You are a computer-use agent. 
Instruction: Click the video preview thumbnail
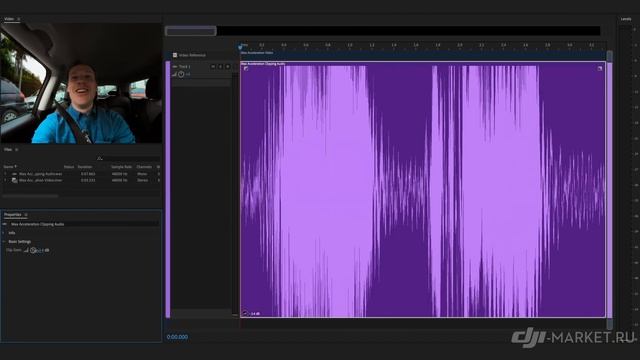[81, 83]
